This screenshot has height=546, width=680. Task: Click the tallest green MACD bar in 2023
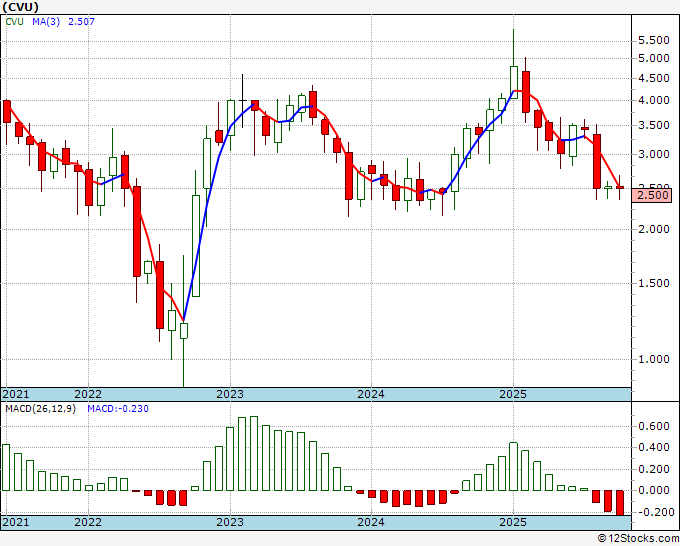[254, 454]
